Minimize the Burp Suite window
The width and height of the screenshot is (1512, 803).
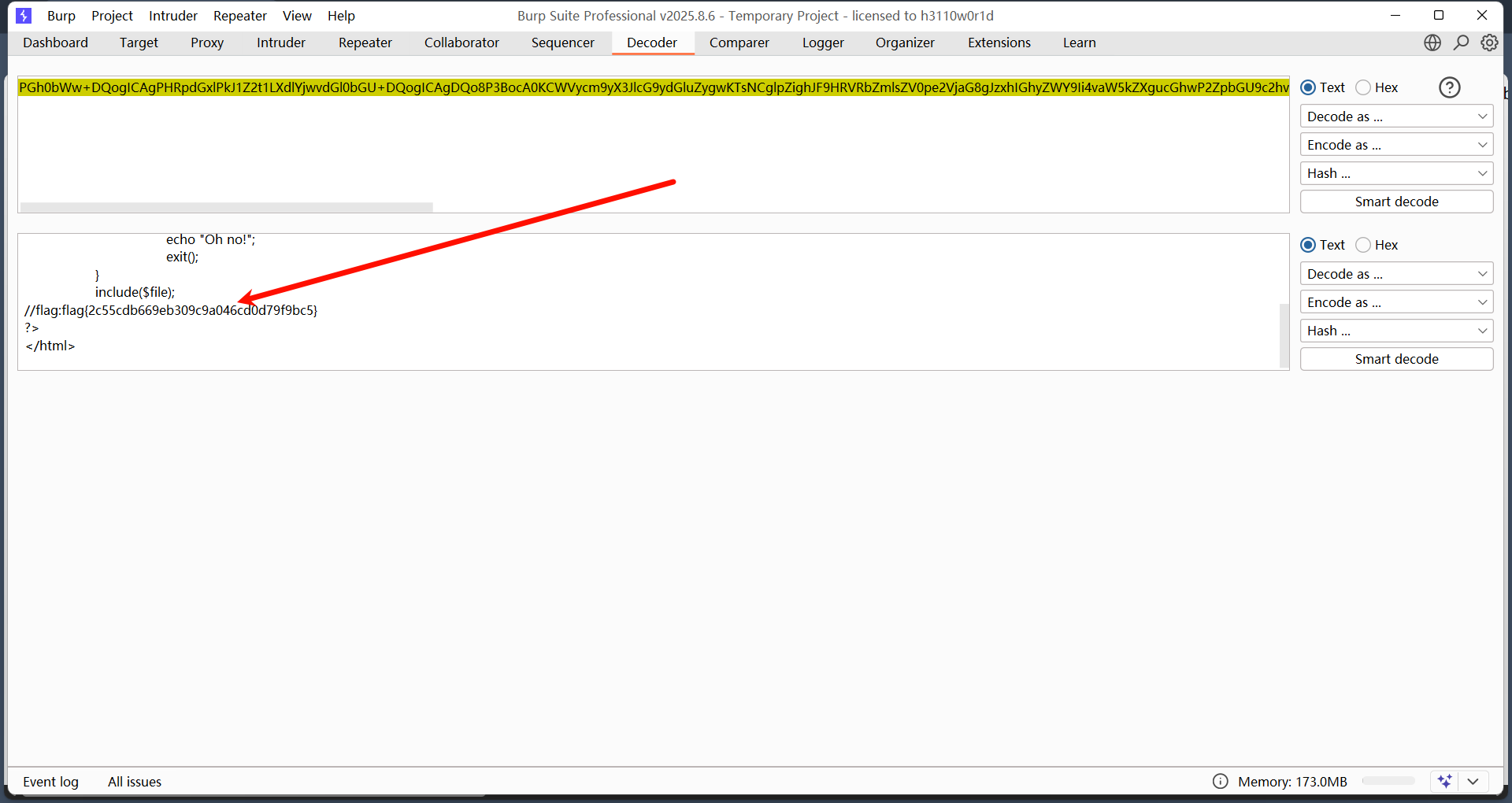(x=1395, y=15)
